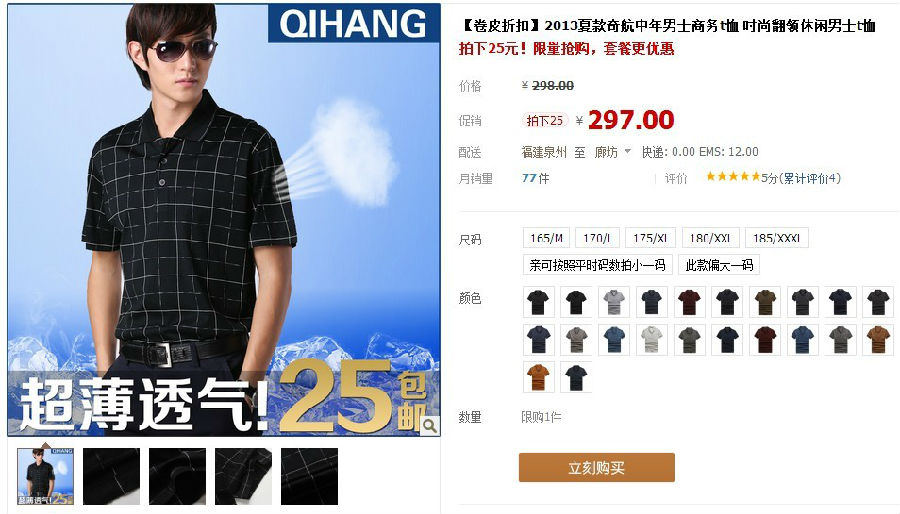Viewport: 900px width, 514px height.
Task: Select size 175/XL
Action: pyautogui.click(x=650, y=237)
